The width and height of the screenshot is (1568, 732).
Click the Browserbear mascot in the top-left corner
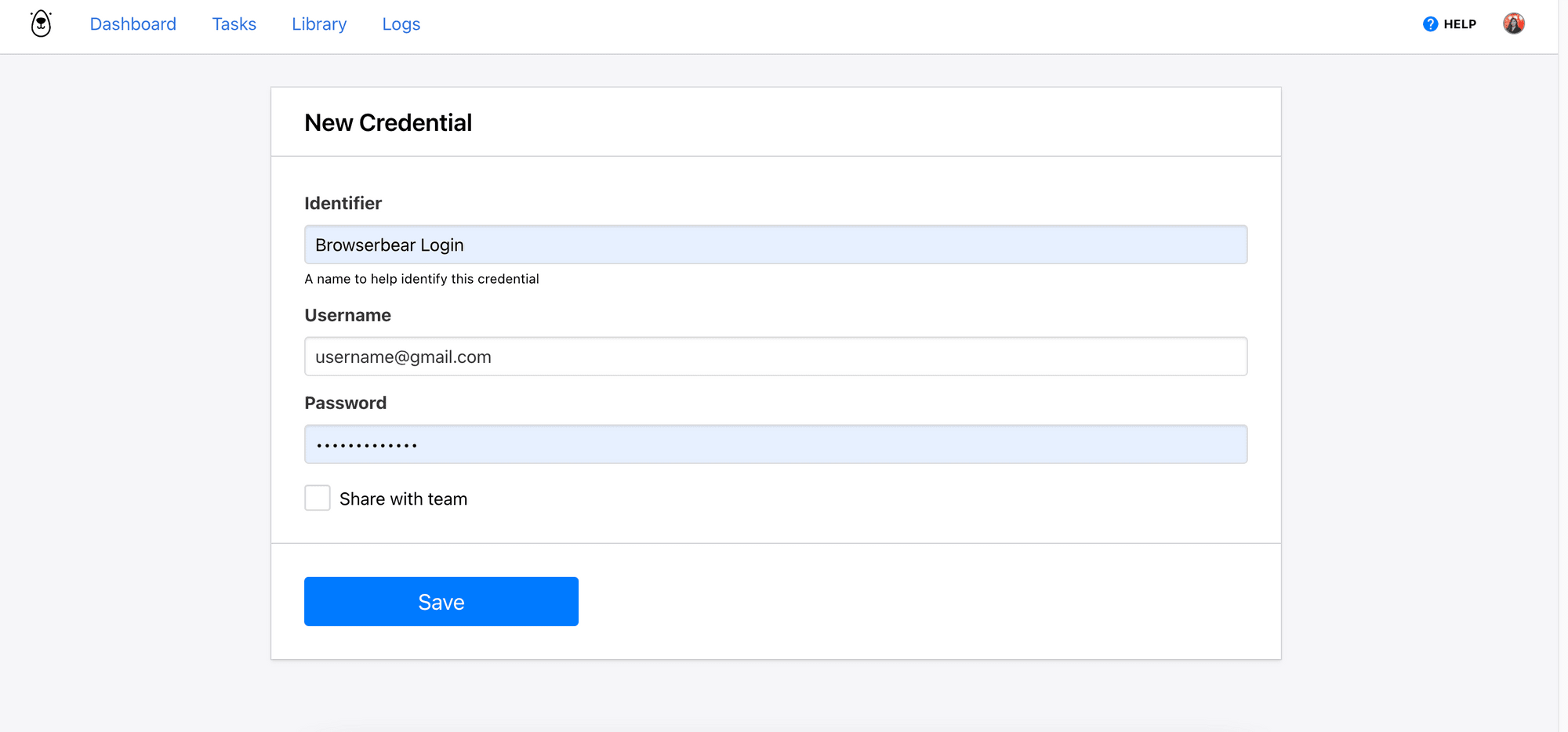tap(40, 24)
